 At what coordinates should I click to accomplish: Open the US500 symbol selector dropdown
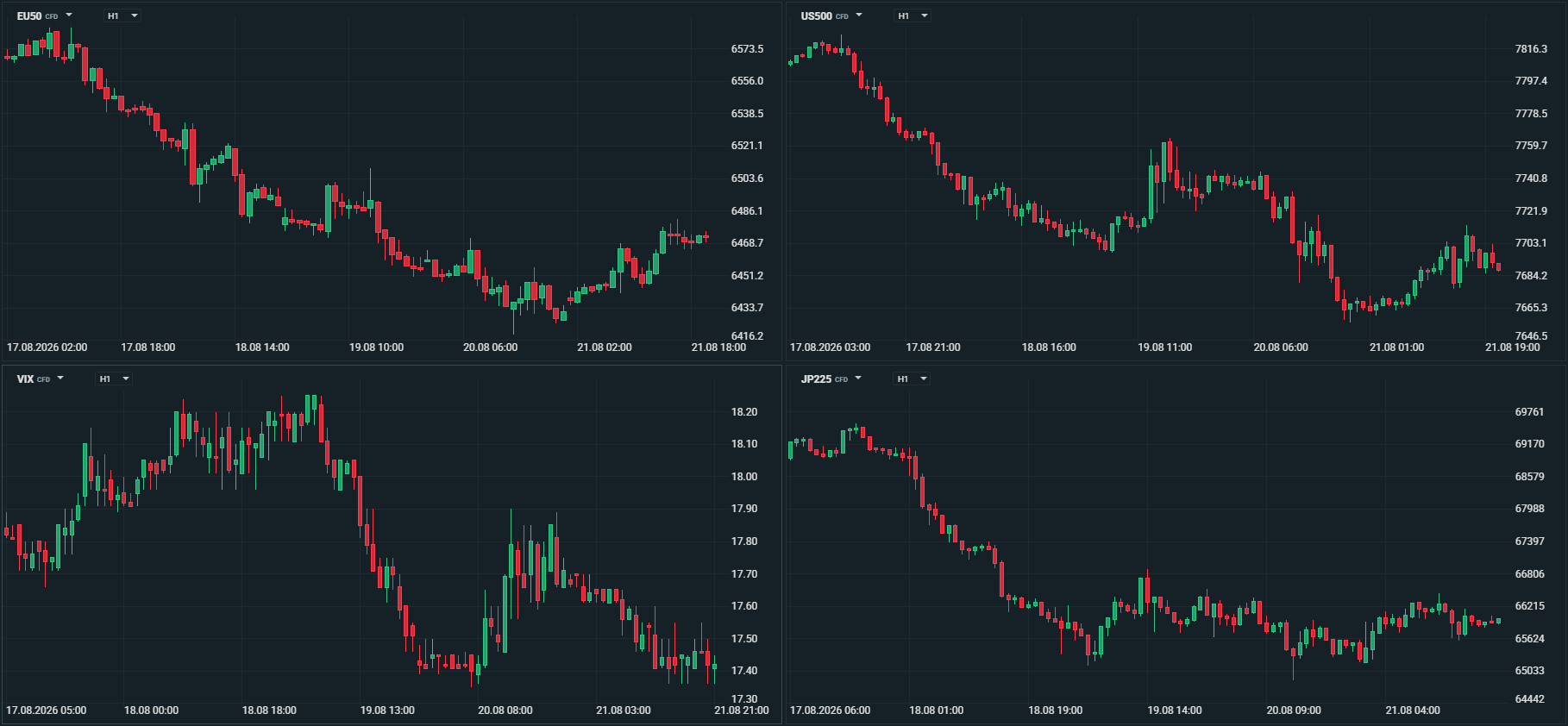point(831,16)
